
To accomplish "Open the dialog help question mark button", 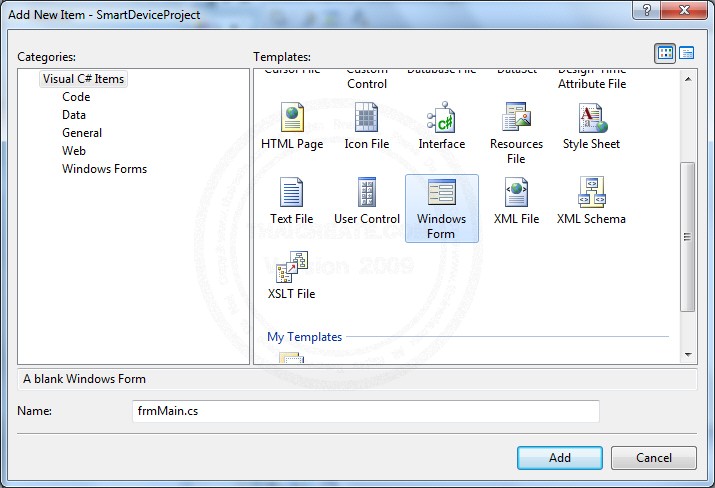I will pos(647,10).
